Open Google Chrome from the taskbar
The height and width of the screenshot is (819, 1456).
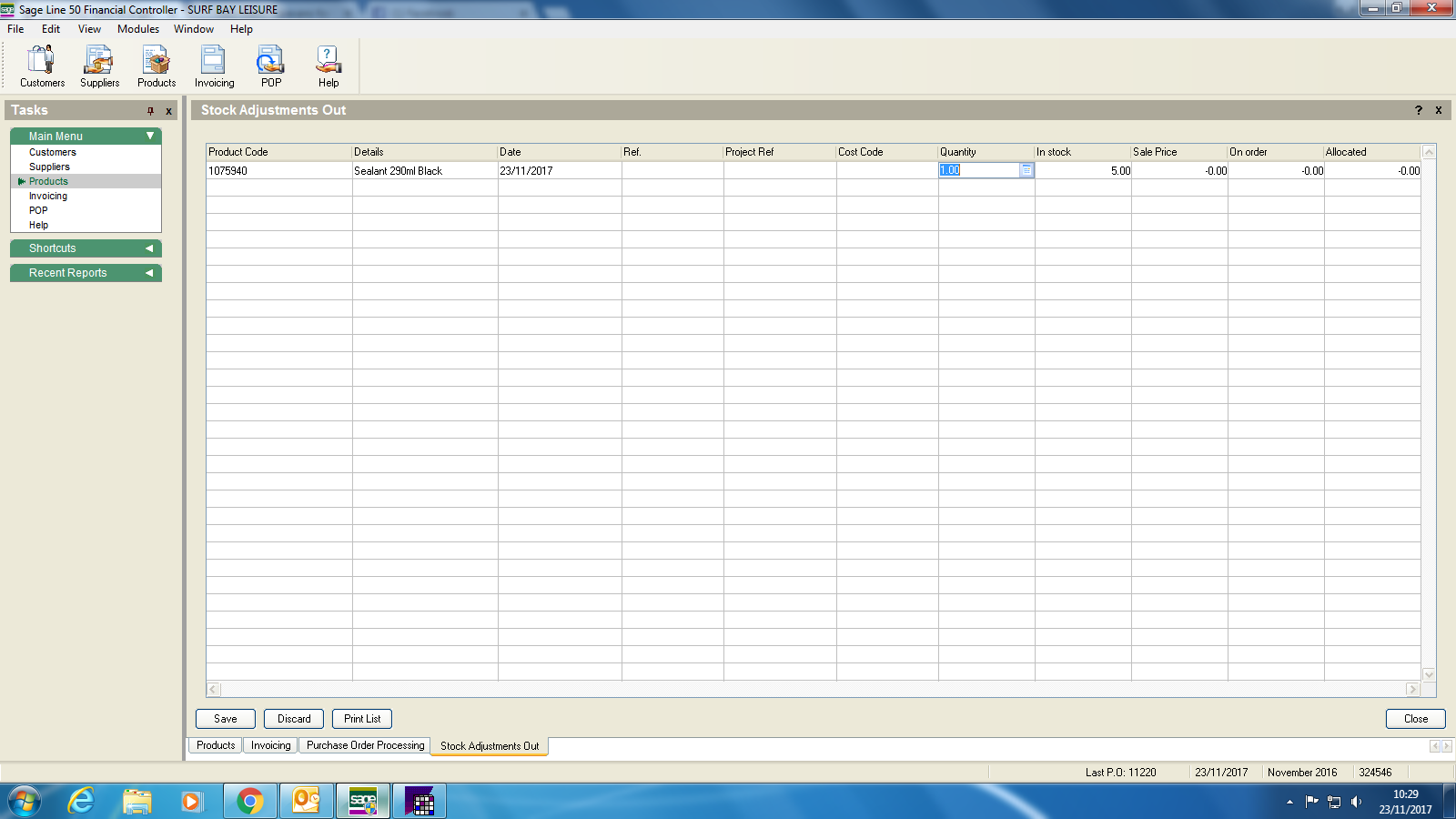click(x=249, y=801)
